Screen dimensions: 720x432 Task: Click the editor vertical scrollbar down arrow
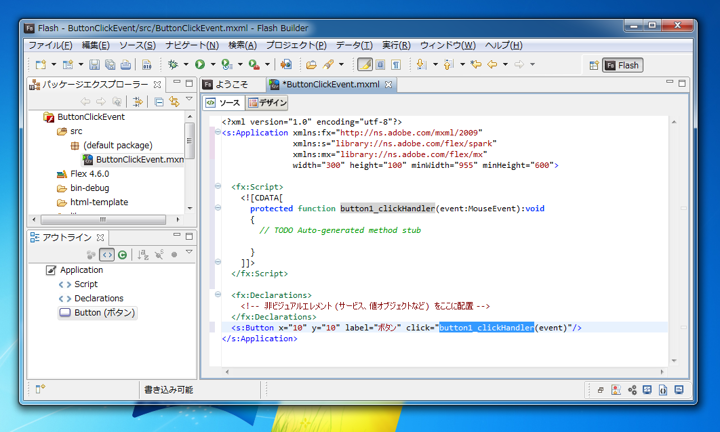click(674, 361)
